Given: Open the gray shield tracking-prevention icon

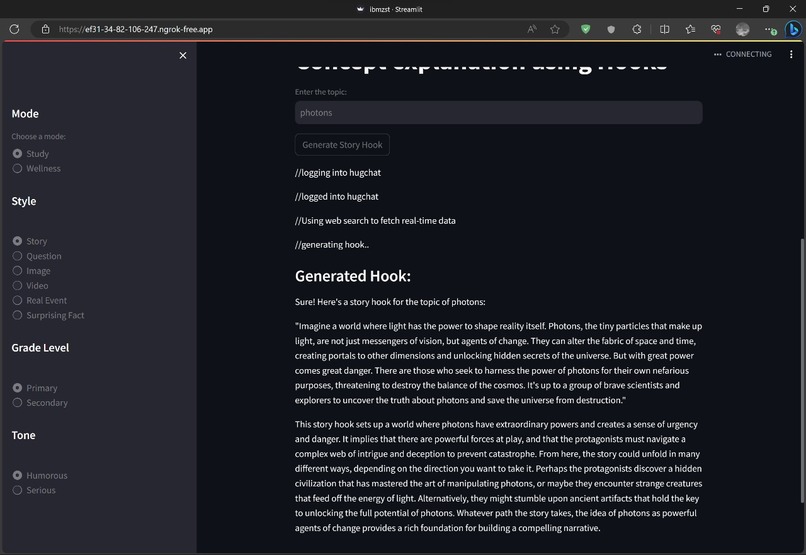Looking at the screenshot, I should coord(611,29).
